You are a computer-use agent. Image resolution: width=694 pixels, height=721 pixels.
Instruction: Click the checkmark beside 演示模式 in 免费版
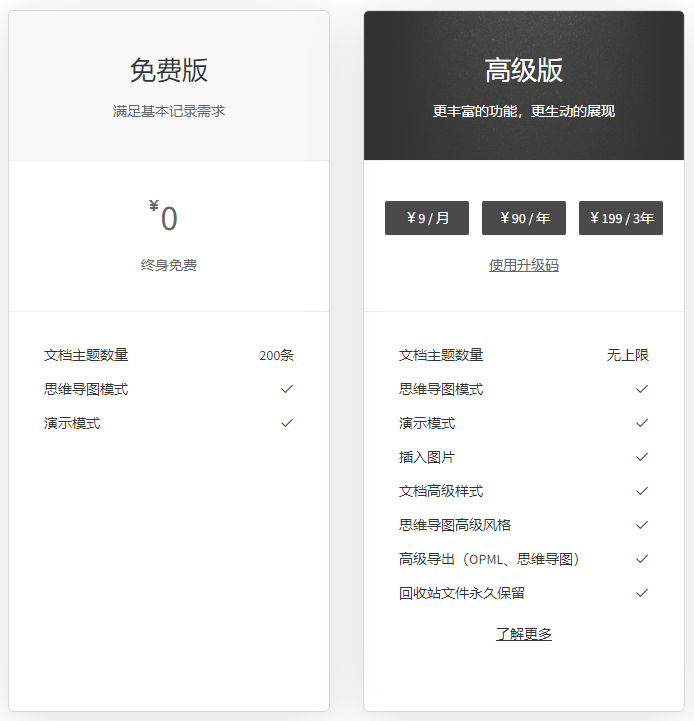click(x=287, y=423)
